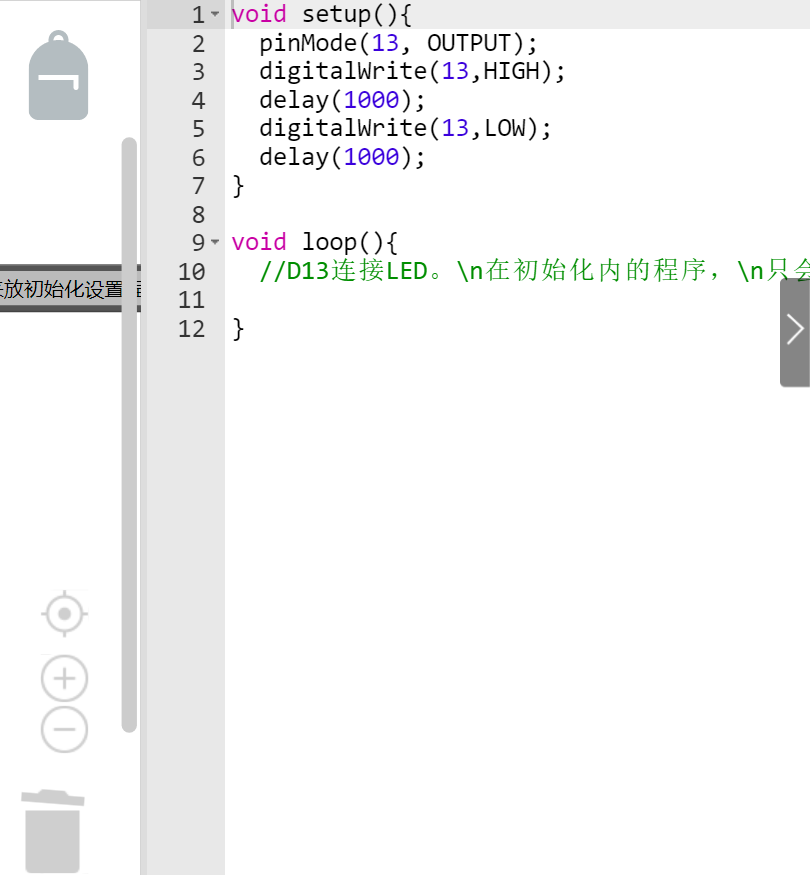The width and height of the screenshot is (810, 875).
Task: Click the setup function name on line 1
Action: tap(336, 15)
